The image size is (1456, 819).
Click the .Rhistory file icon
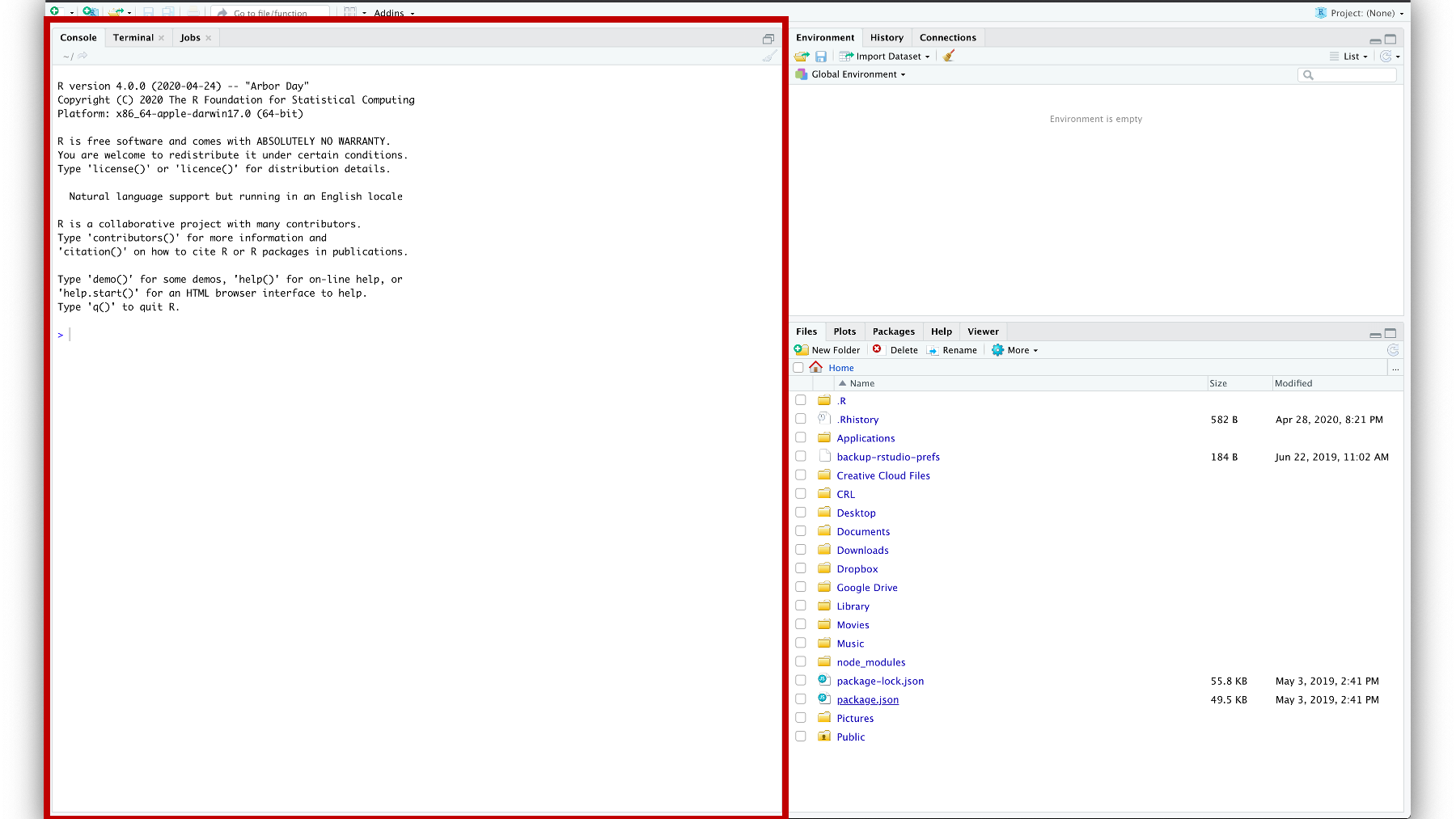tap(824, 419)
